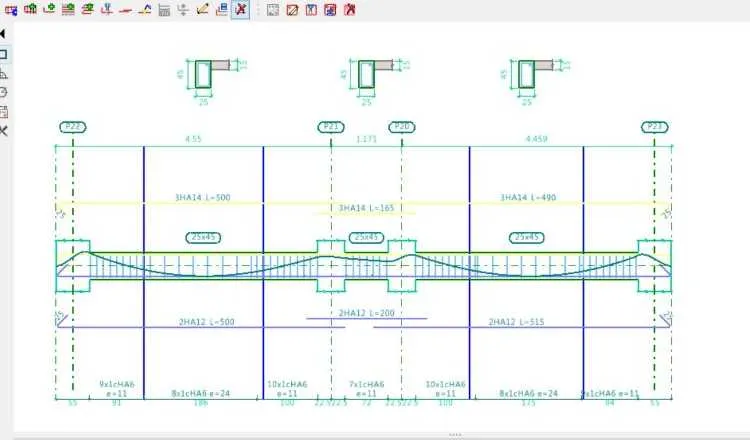Click the 186 bottom dimension value

[201, 403]
